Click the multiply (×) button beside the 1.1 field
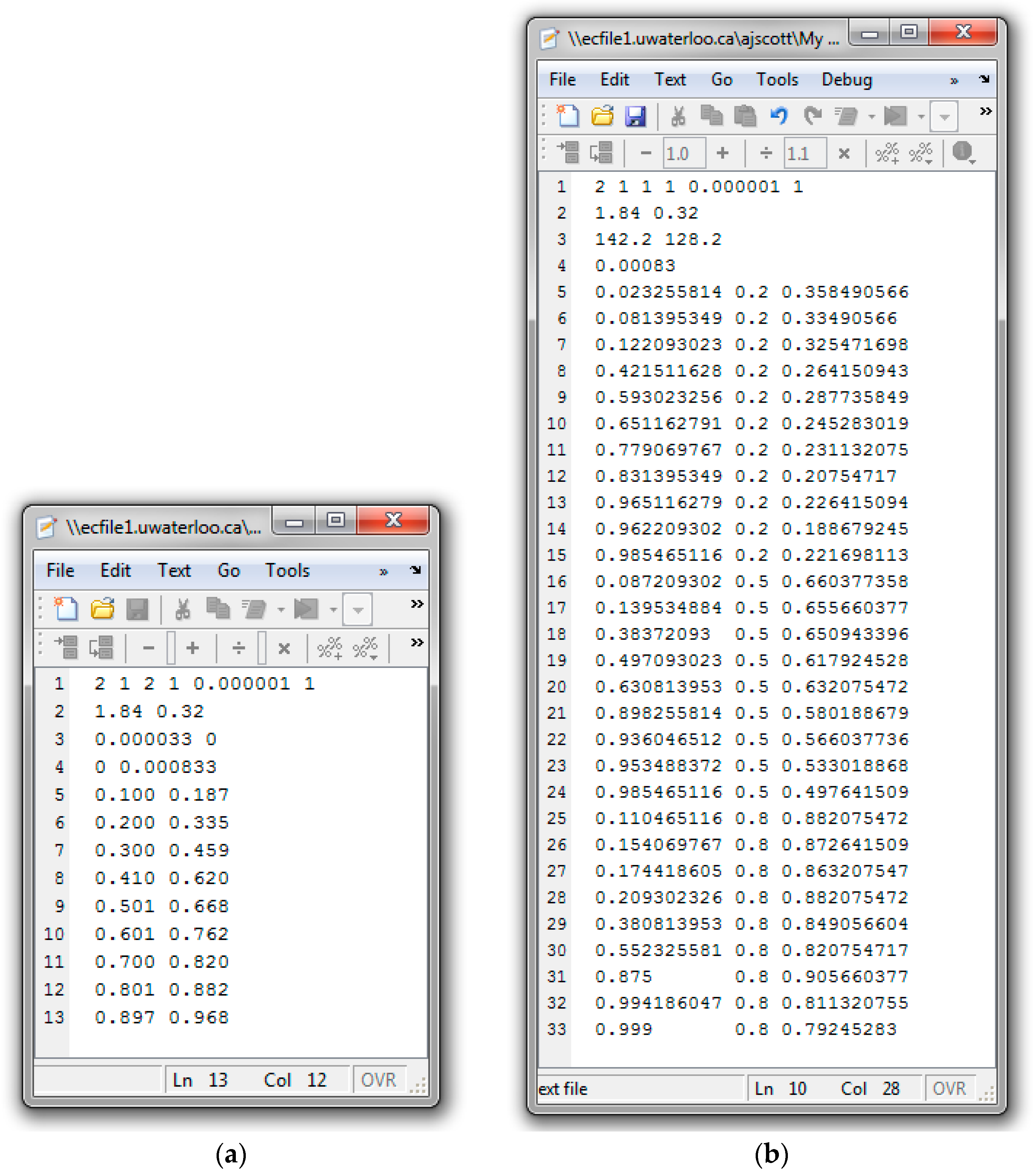The width and height of the screenshot is (1035, 1176). tap(844, 154)
